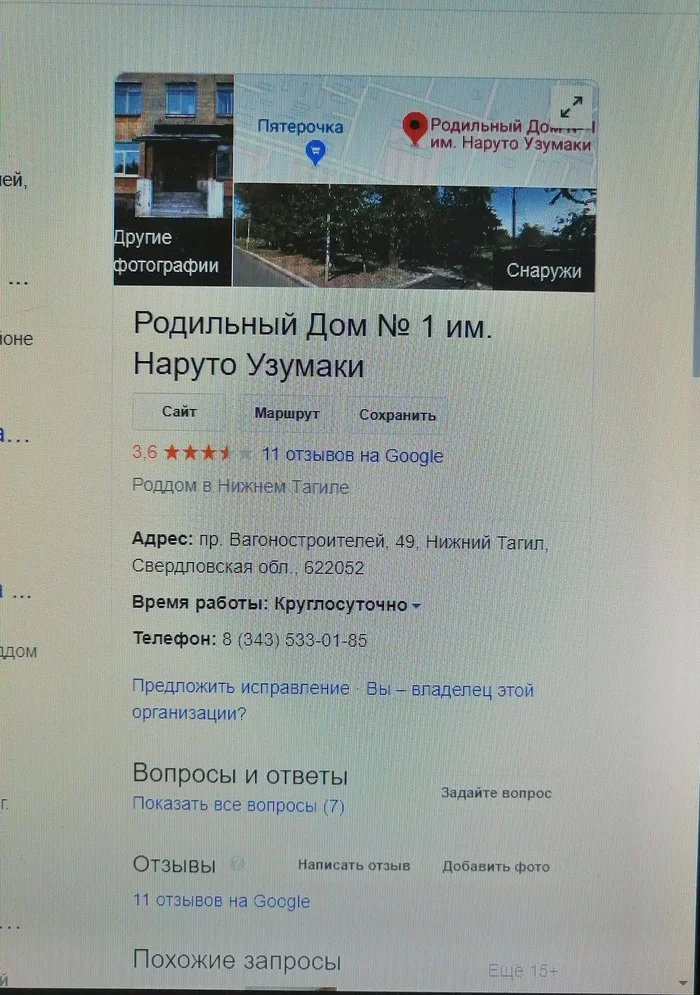Viewport: 700px width, 995px height.
Task: Expand the map with fullscreen arrows icon
Action: 571,107
